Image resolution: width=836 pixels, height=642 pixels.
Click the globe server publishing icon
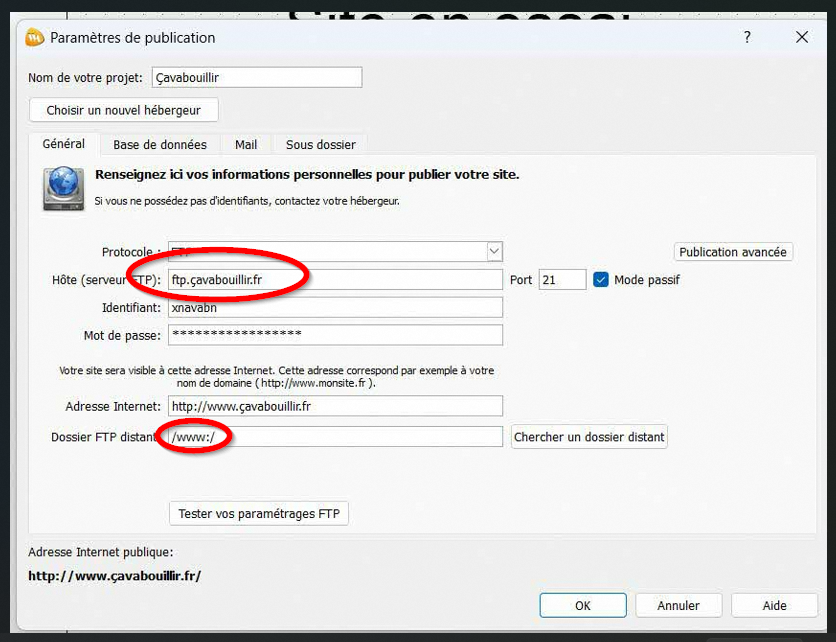(x=64, y=188)
